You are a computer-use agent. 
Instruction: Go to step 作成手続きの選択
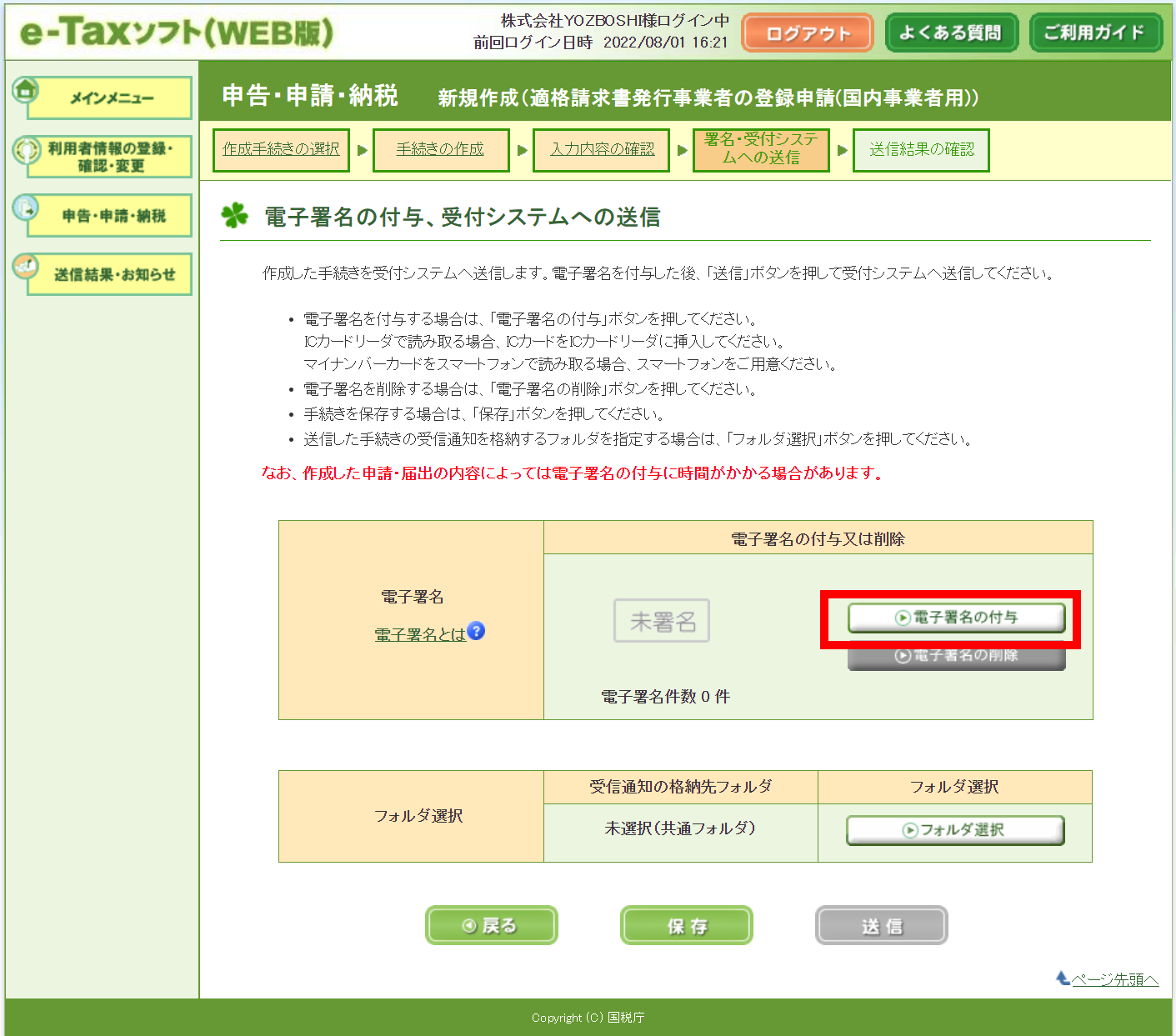(281, 150)
